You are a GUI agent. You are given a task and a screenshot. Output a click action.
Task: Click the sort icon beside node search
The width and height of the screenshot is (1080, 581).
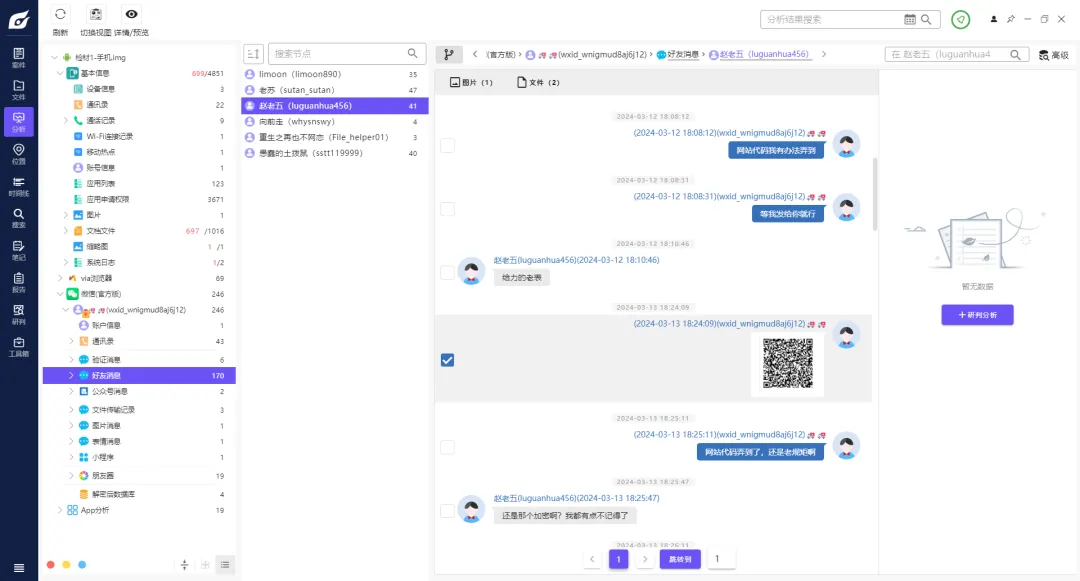[253, 53]
